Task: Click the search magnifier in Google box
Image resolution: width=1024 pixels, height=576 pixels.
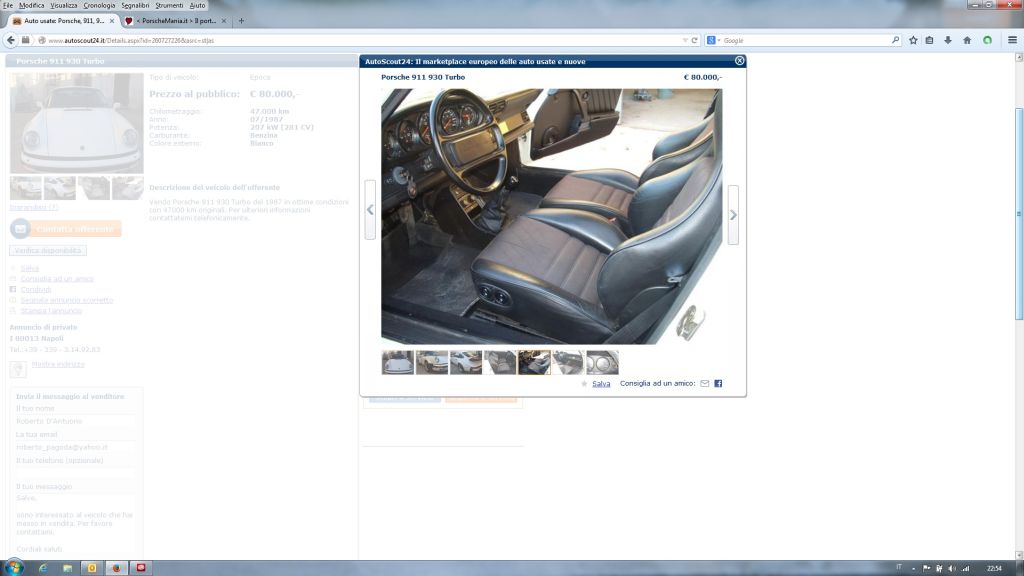Action: pos(895,40)
